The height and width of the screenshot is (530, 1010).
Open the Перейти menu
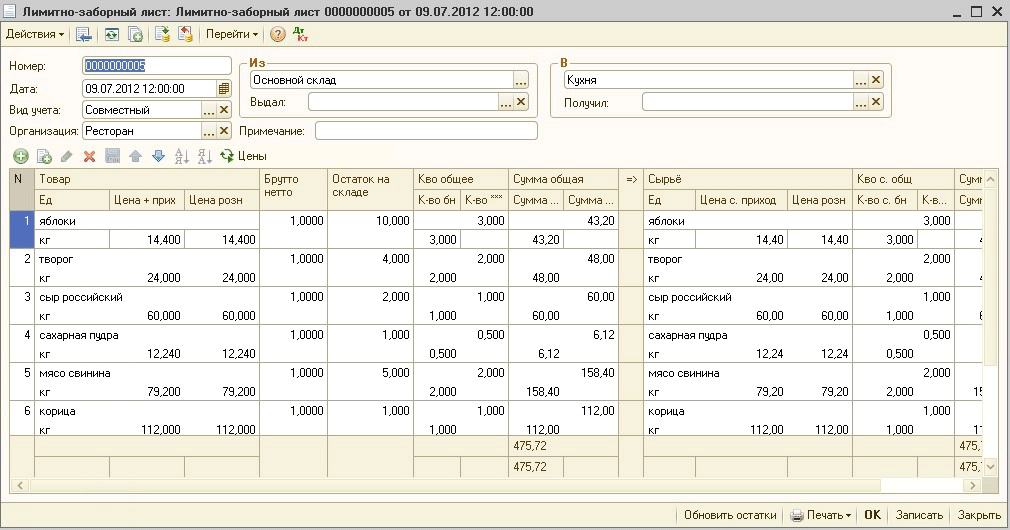pos(232,34)
